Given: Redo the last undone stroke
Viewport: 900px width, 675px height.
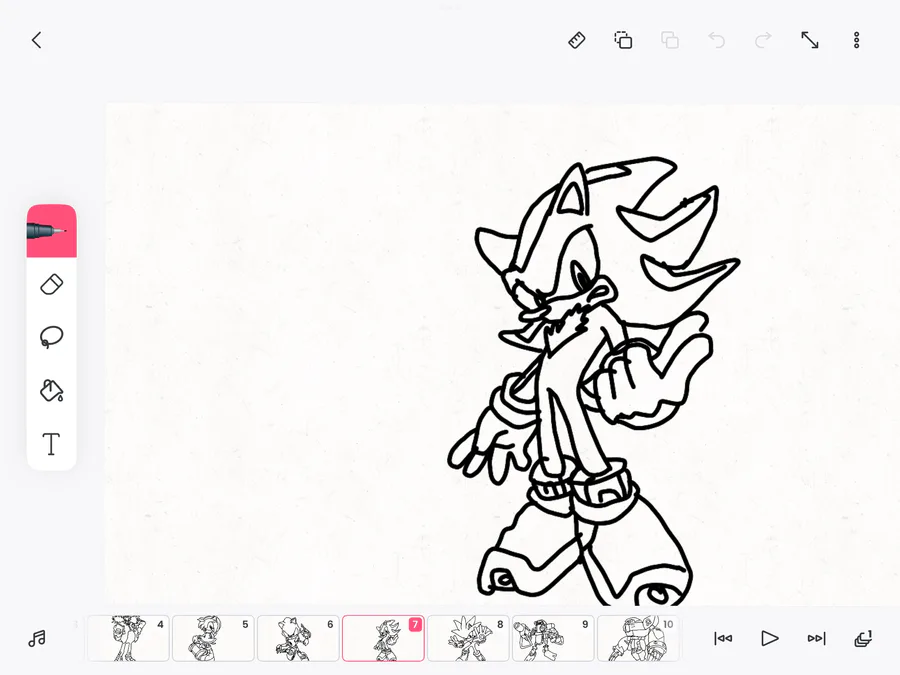Looking at the screenshot, I should coord(763,40).
